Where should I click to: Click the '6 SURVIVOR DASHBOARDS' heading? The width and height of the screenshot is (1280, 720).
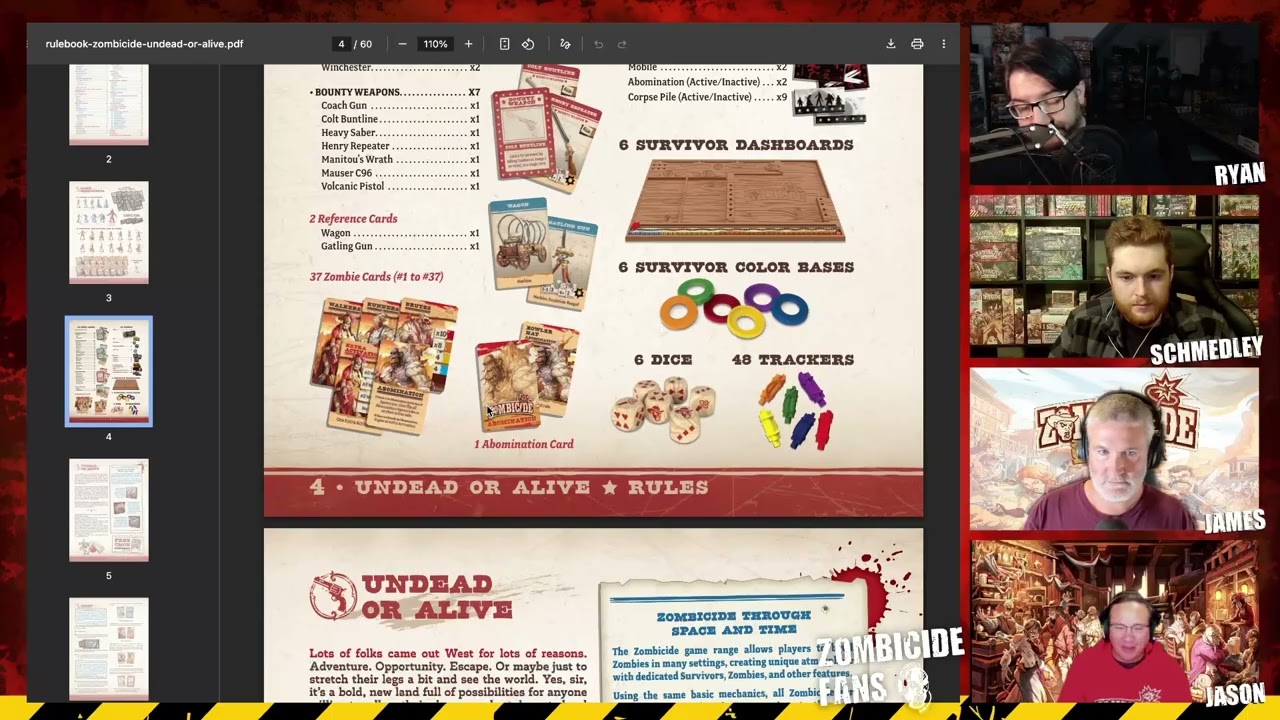tap(736, 145)
